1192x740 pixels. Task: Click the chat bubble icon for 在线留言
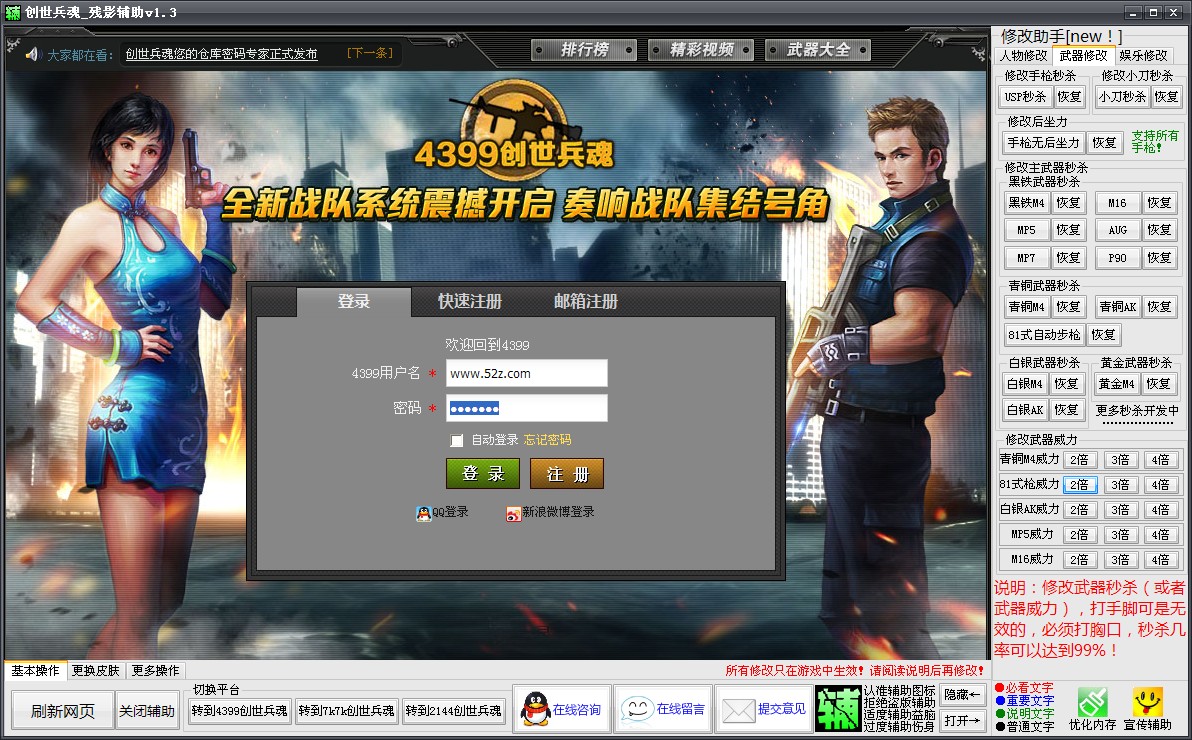tap(637, 710)
